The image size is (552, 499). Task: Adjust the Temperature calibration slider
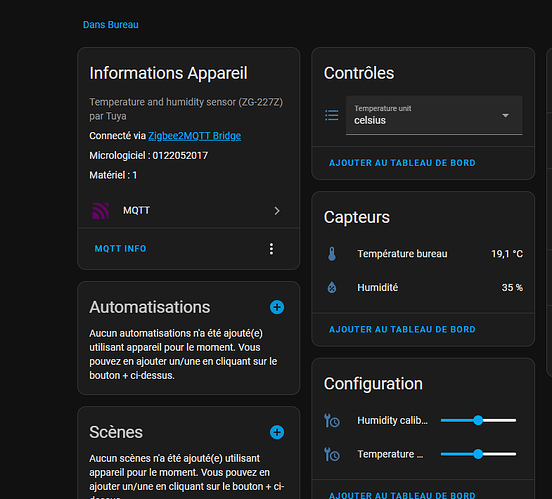(478, 454)
